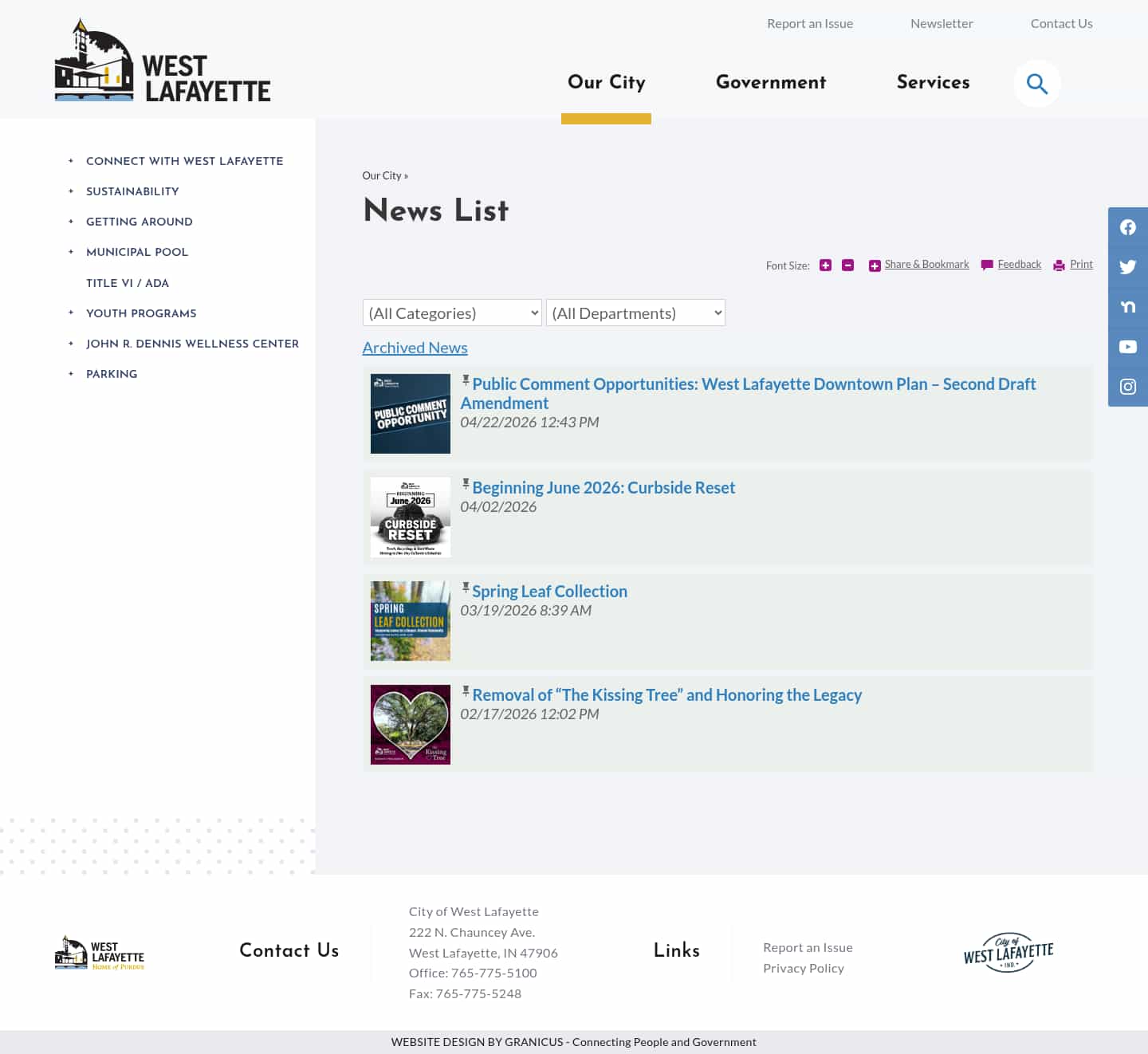Open Share & Bookmark options
Image resolution: width=1148 pixels, height=1054 pixels.
tap(926, 264)
